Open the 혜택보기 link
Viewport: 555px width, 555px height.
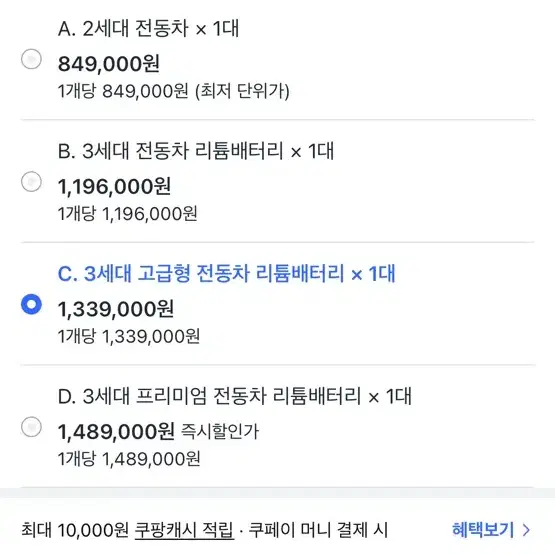click(x=483, y=530)
